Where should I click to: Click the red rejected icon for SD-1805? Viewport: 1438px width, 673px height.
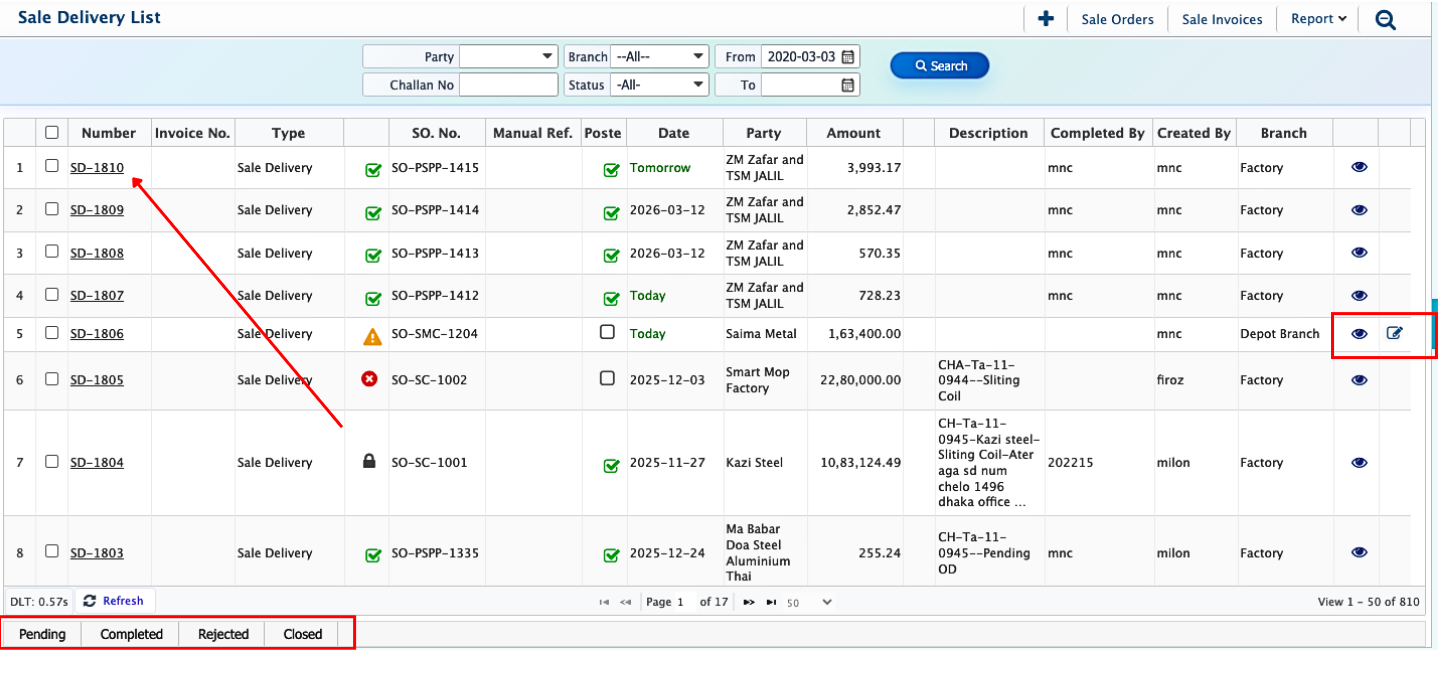tap(369, 380)
